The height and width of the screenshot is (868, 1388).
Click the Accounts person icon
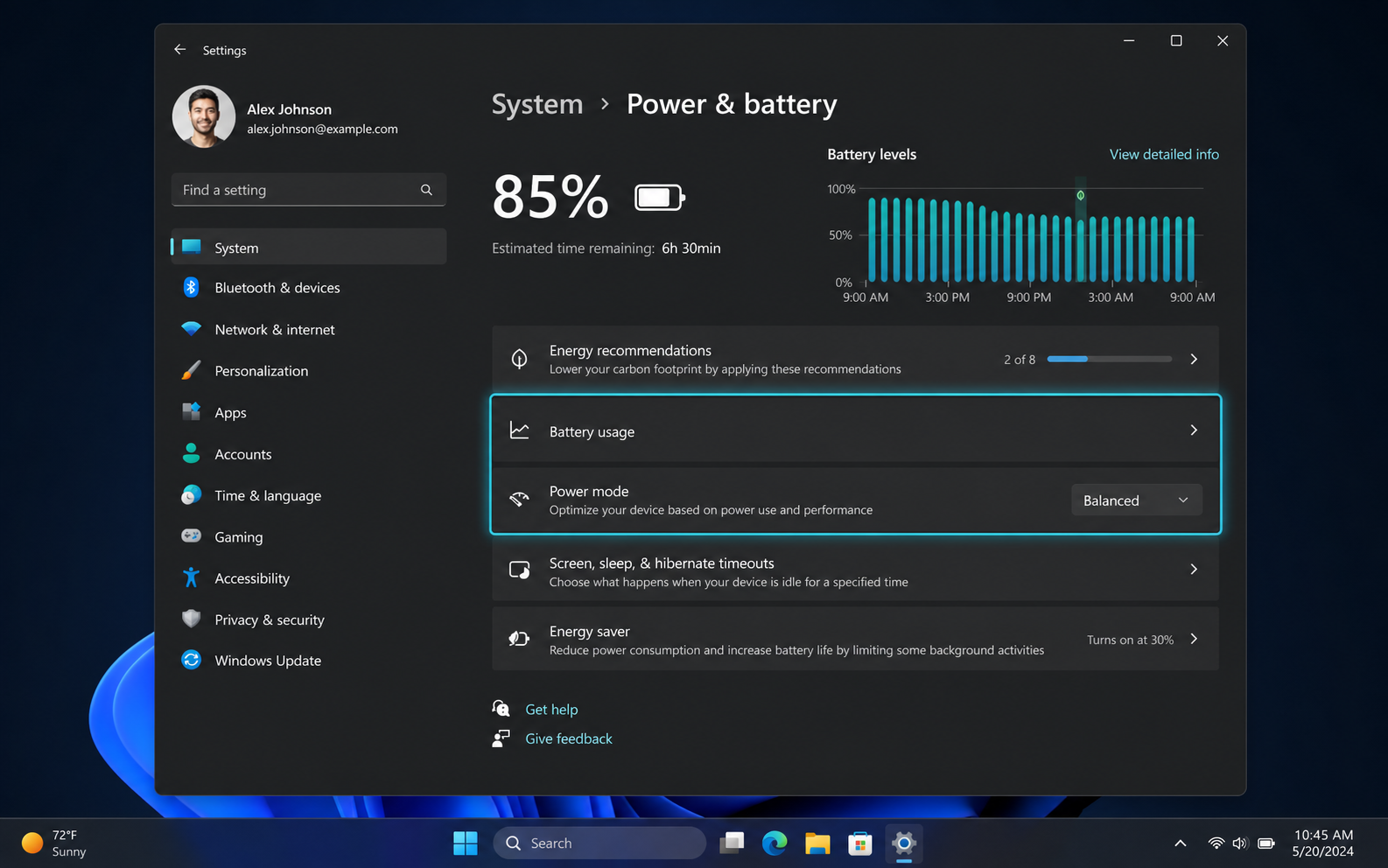point(191,453)
